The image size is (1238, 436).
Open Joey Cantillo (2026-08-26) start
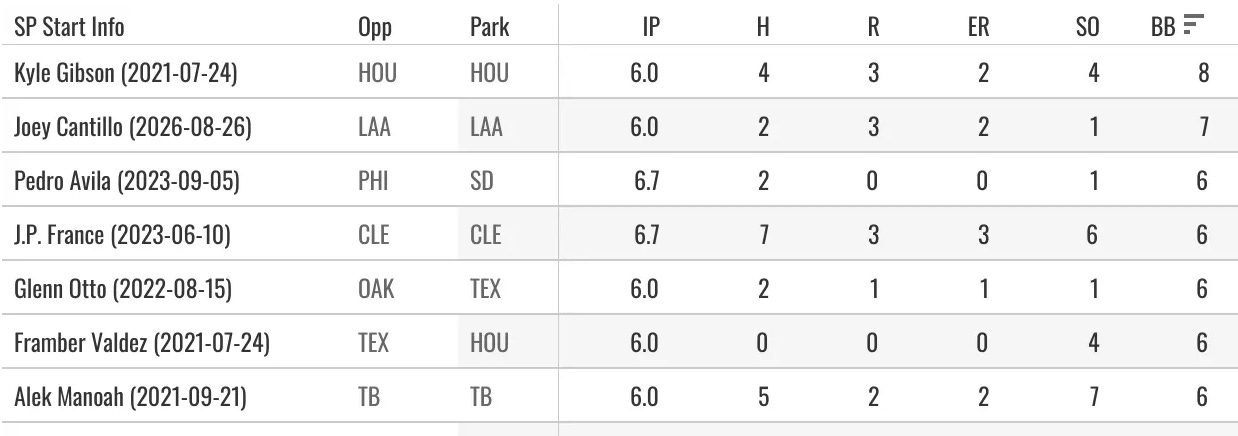(x=133, y=127)
